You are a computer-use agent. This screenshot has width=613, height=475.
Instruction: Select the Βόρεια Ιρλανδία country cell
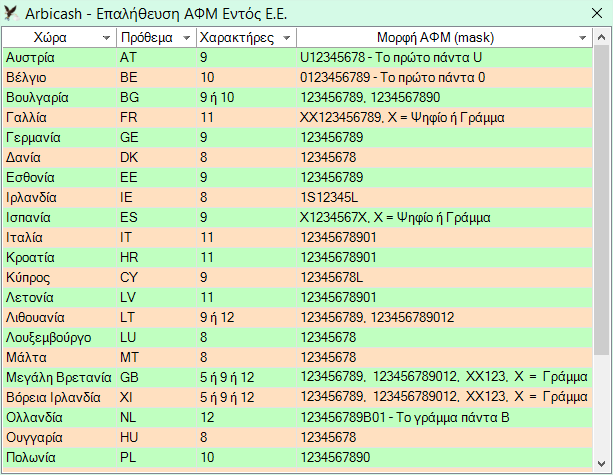(x=59, y=397)
